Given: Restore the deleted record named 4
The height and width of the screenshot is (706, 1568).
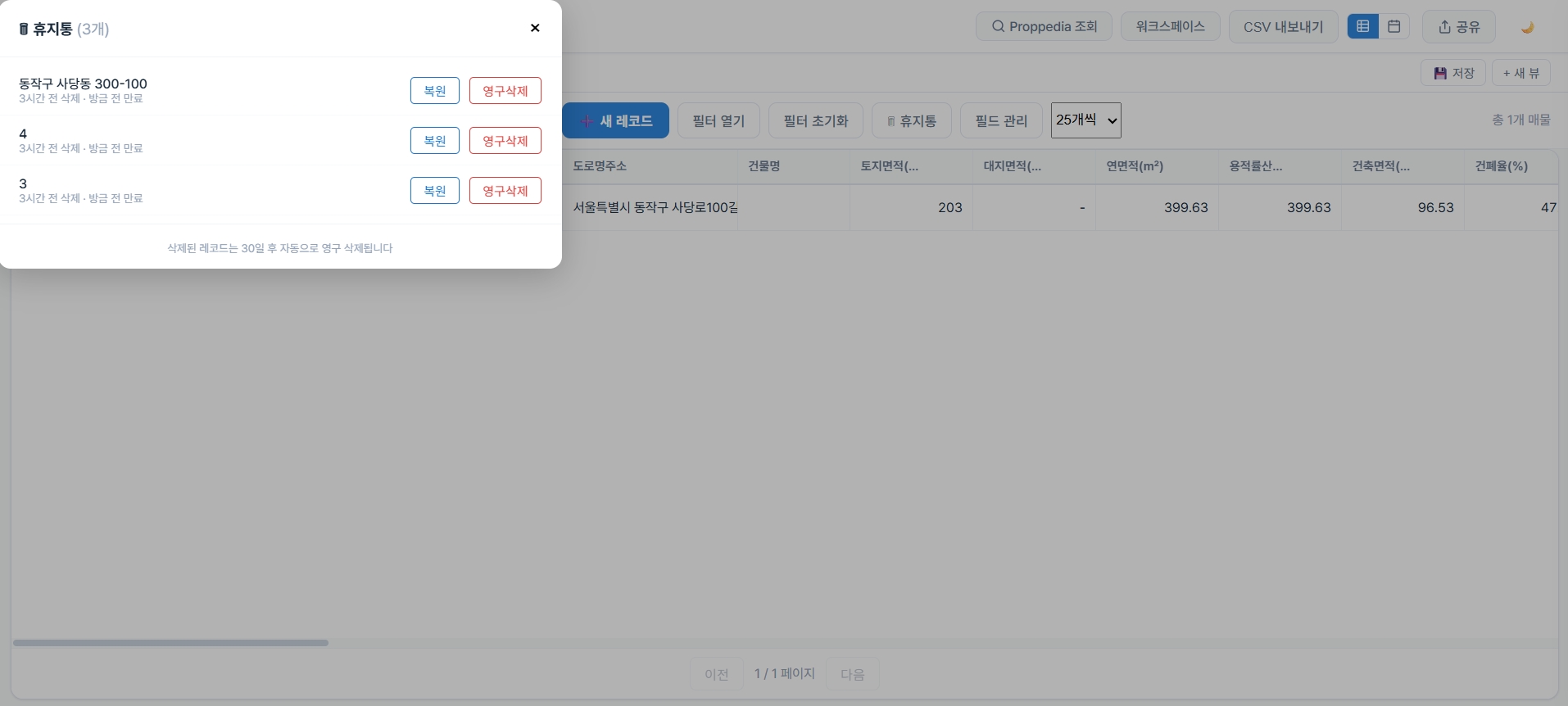Looking at the screenshot, I should click(x=435, y=141).
